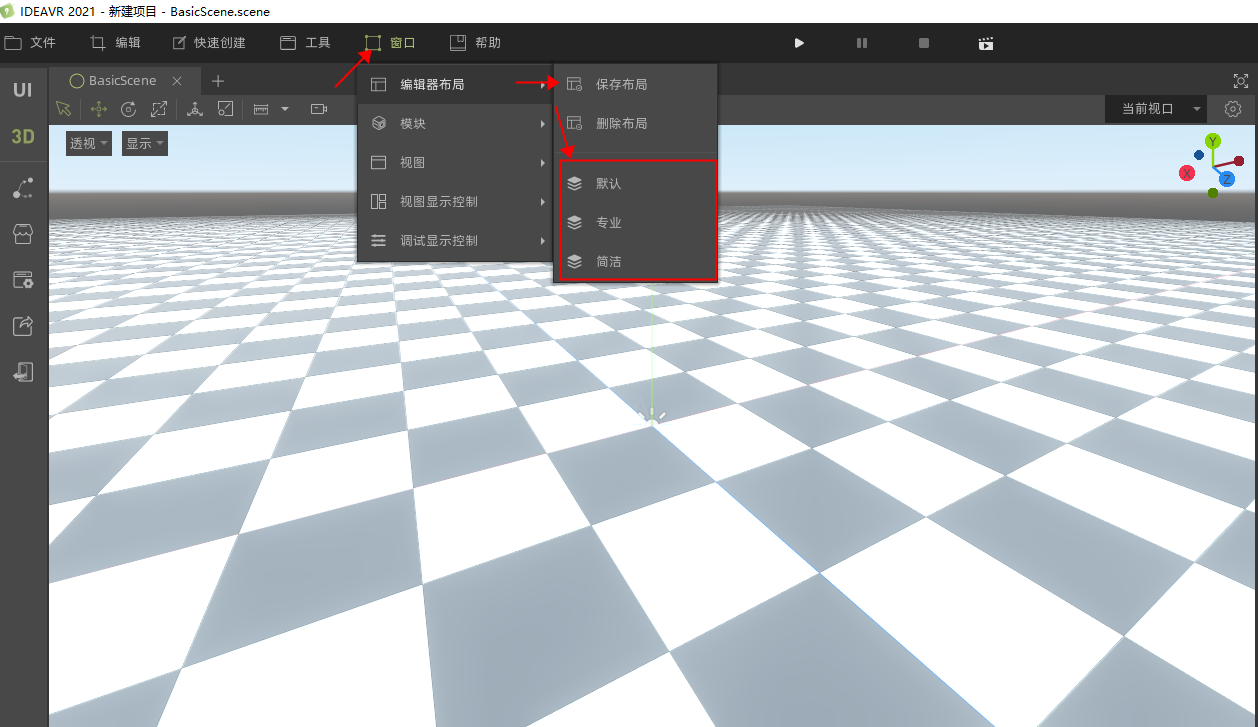Viewport: 1258px width, 727px height.
Task: Add a new scene tab
Action: (218, 81)
